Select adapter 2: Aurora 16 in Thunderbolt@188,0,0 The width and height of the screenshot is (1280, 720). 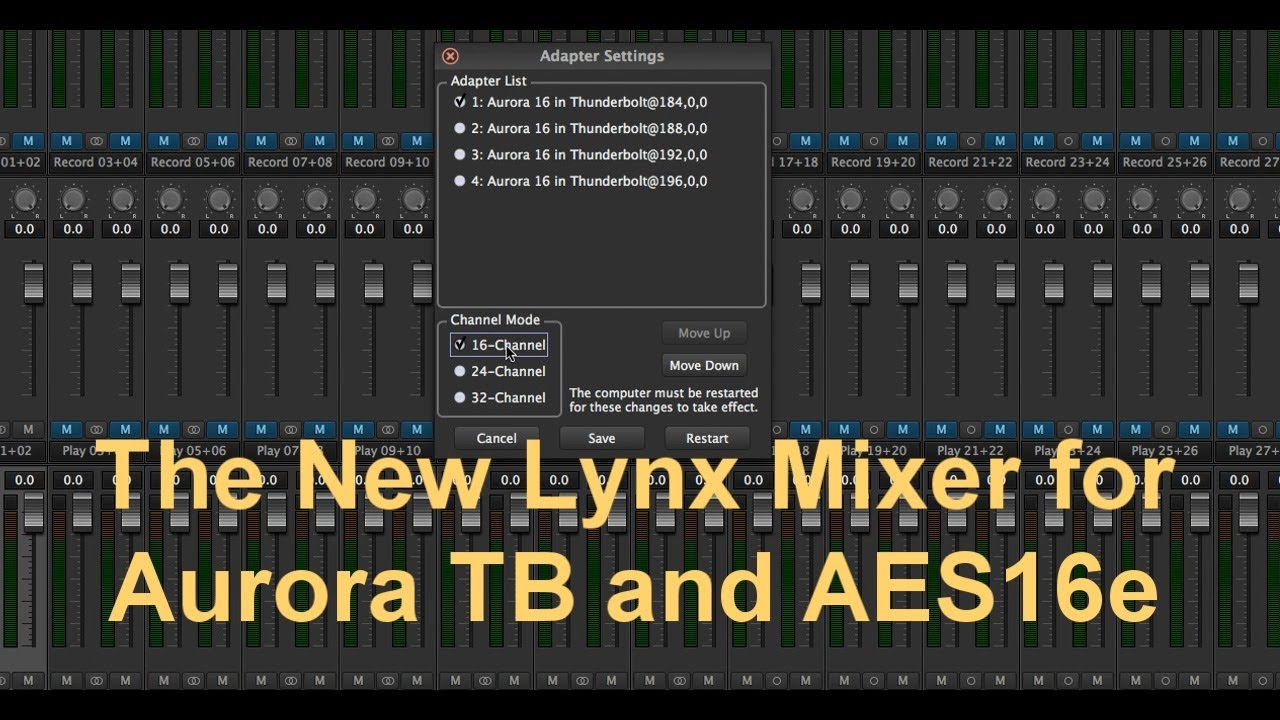581,128
